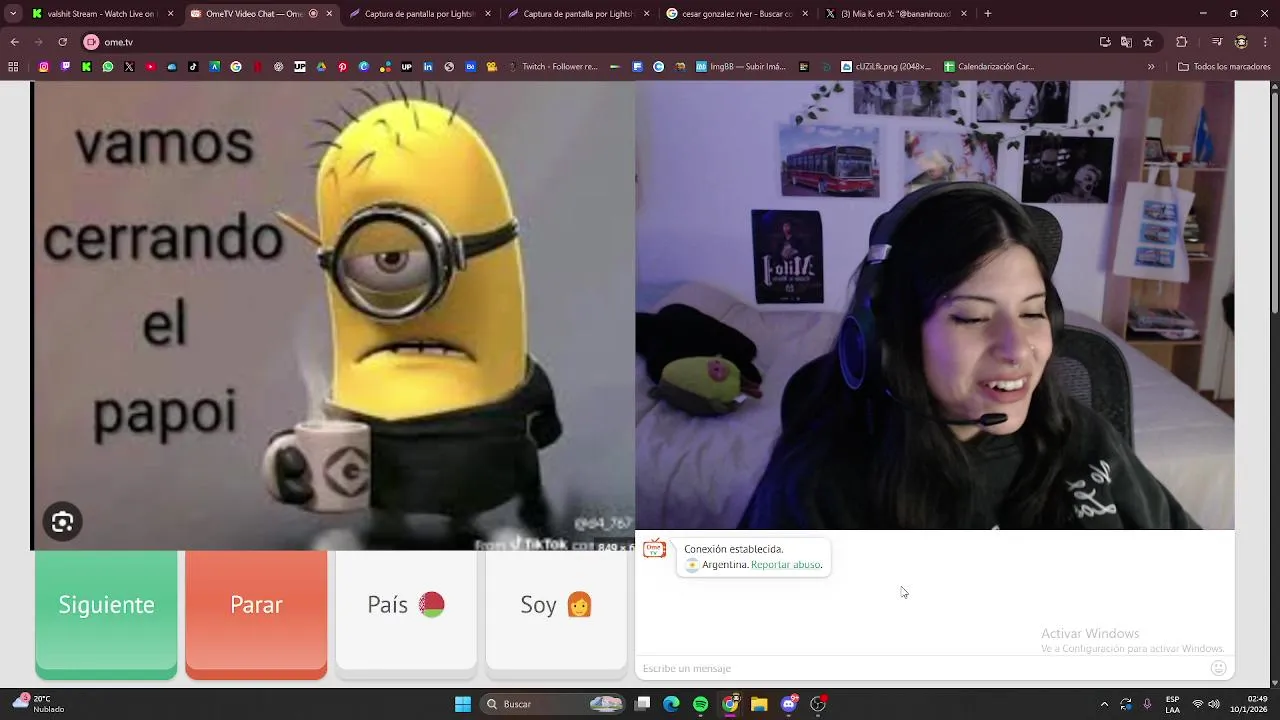
Task: Open the X bookmark icon in bookmarks bar
Action: click(x=129, y=67)
